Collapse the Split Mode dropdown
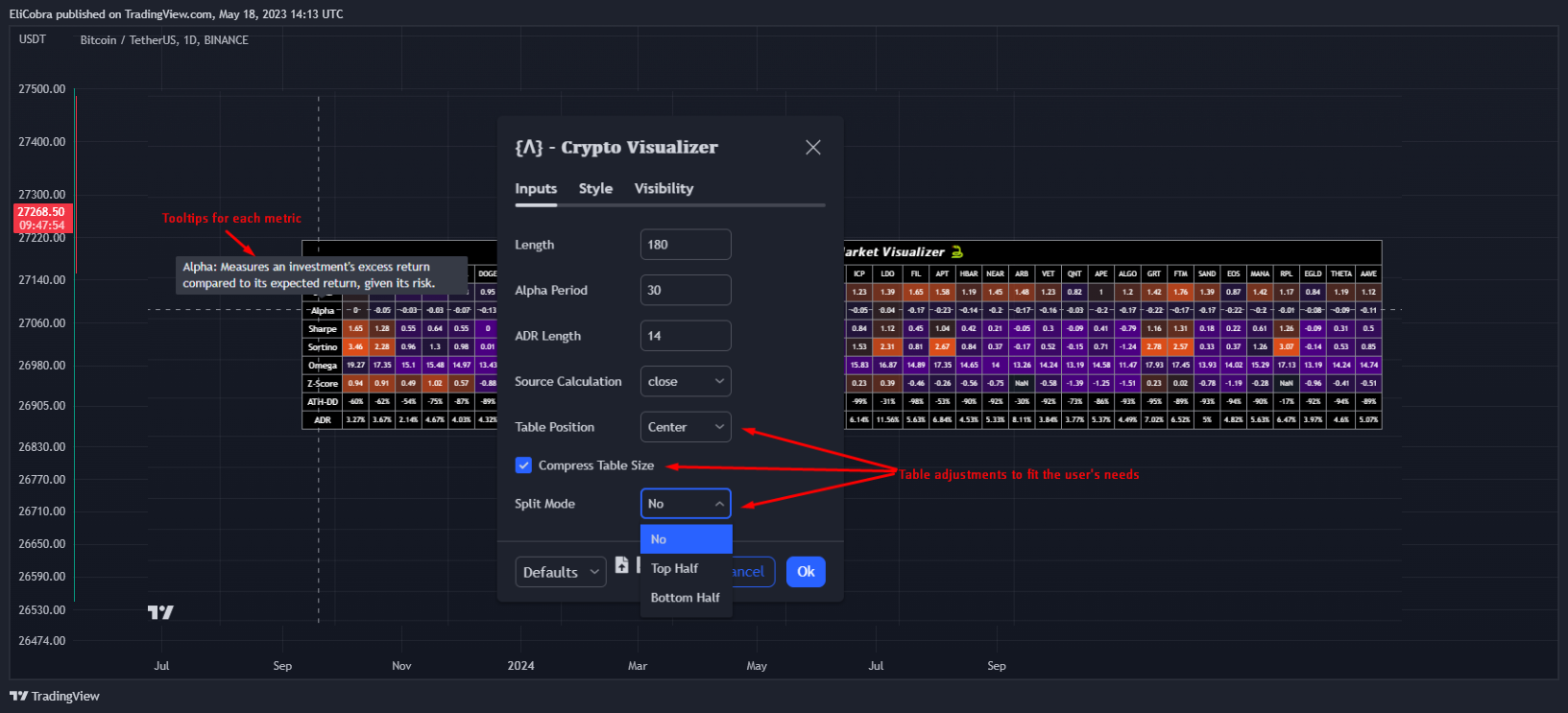 pyautogui.click(x=686, y=504)
